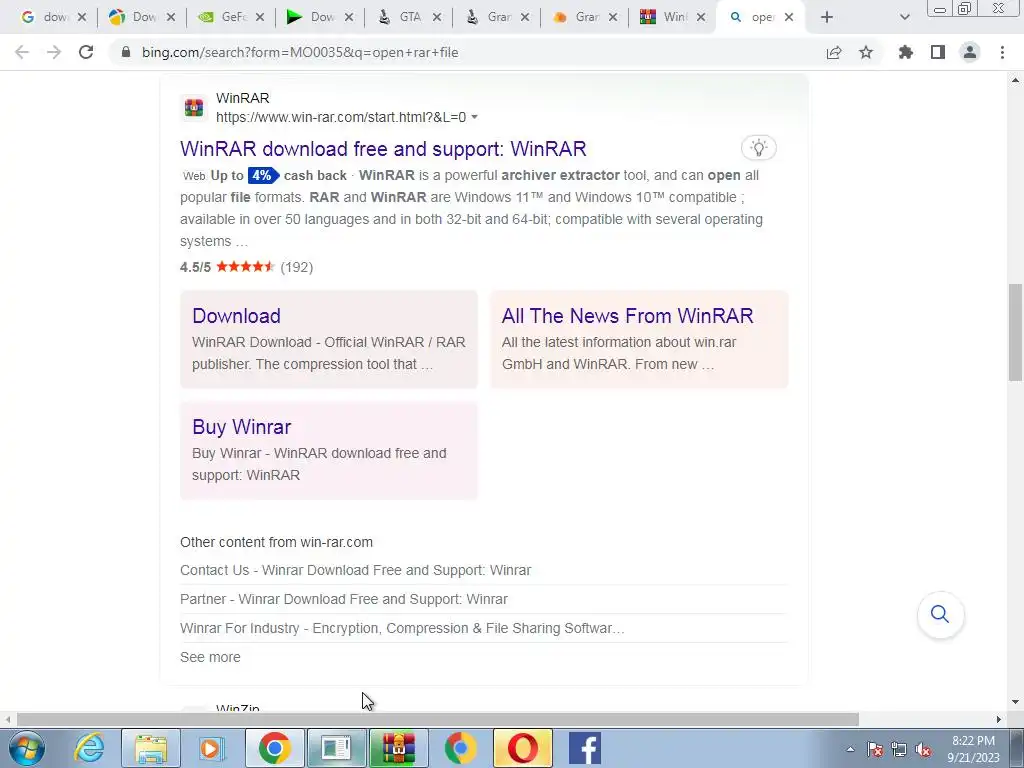Open the 'Partner - Winrar Download' link
The width and height of the screenshot is (1024, 768).
coord(344,599)
